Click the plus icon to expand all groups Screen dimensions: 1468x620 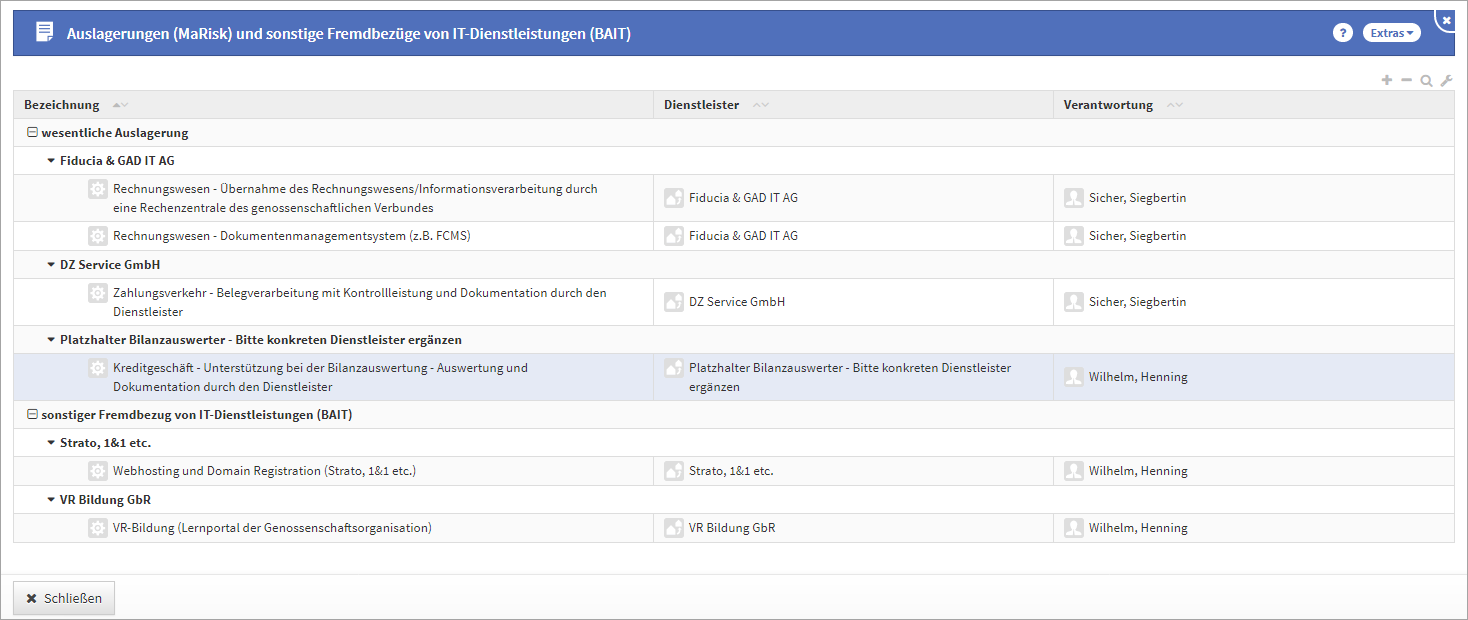tap(1386, 80)
